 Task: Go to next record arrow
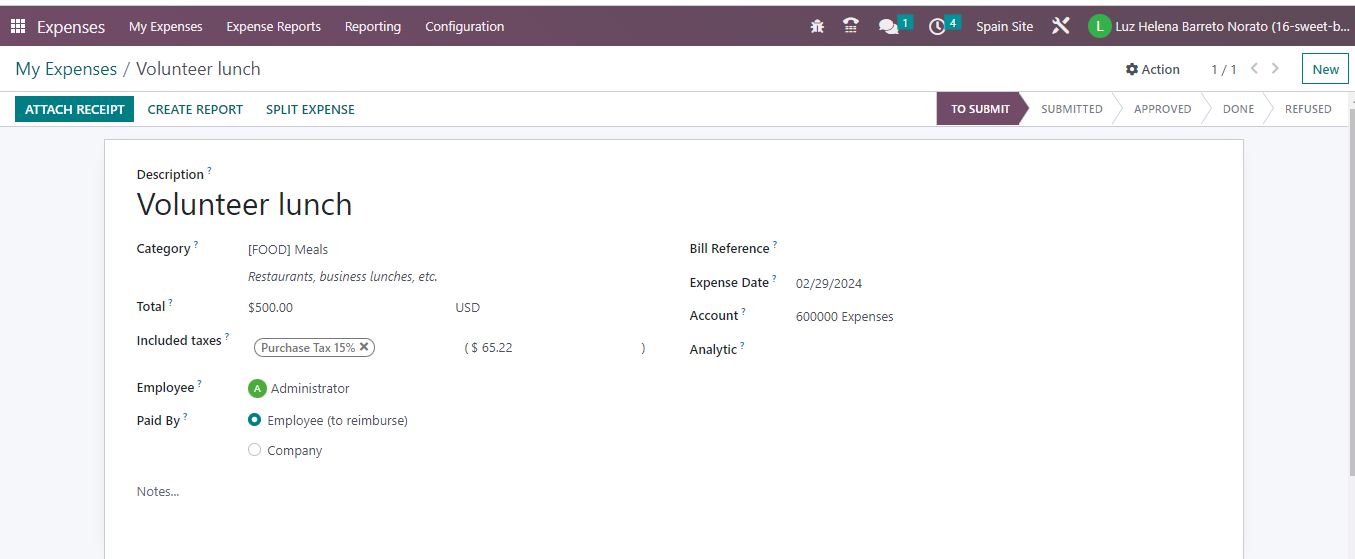pos(1275,69)
